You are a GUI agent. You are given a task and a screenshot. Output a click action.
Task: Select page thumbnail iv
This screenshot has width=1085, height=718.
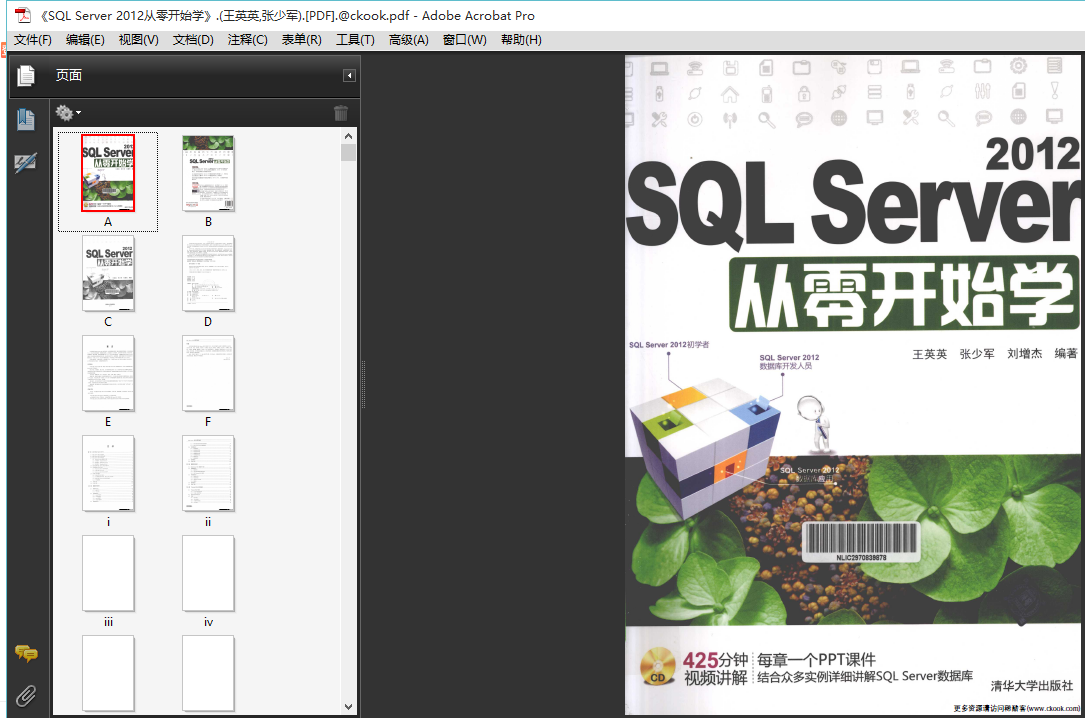(x=208, y=573)
